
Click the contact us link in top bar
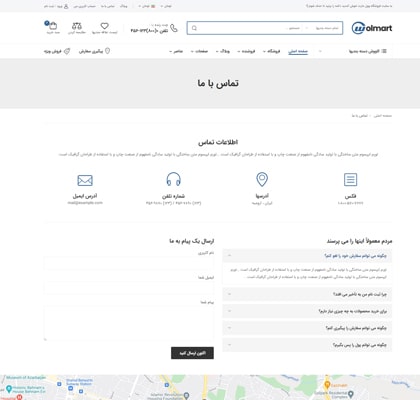click(x=108, y=6)
